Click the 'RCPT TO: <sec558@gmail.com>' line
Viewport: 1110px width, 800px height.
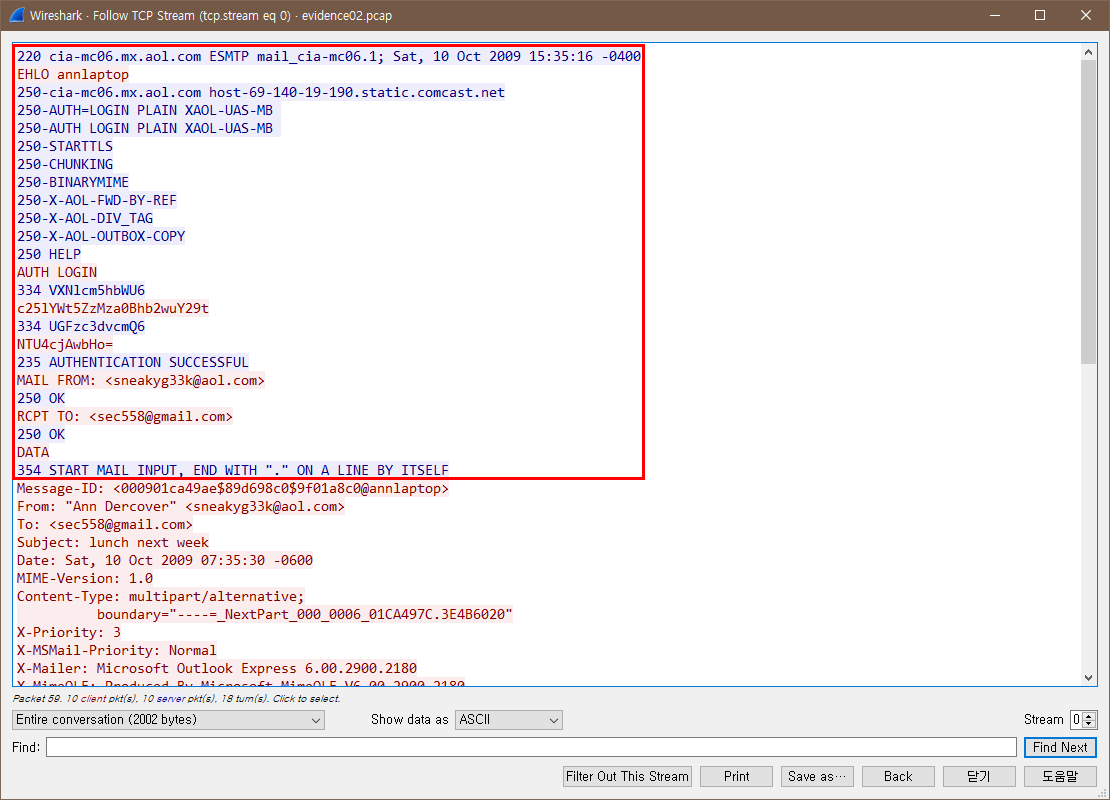pos(125,416)
